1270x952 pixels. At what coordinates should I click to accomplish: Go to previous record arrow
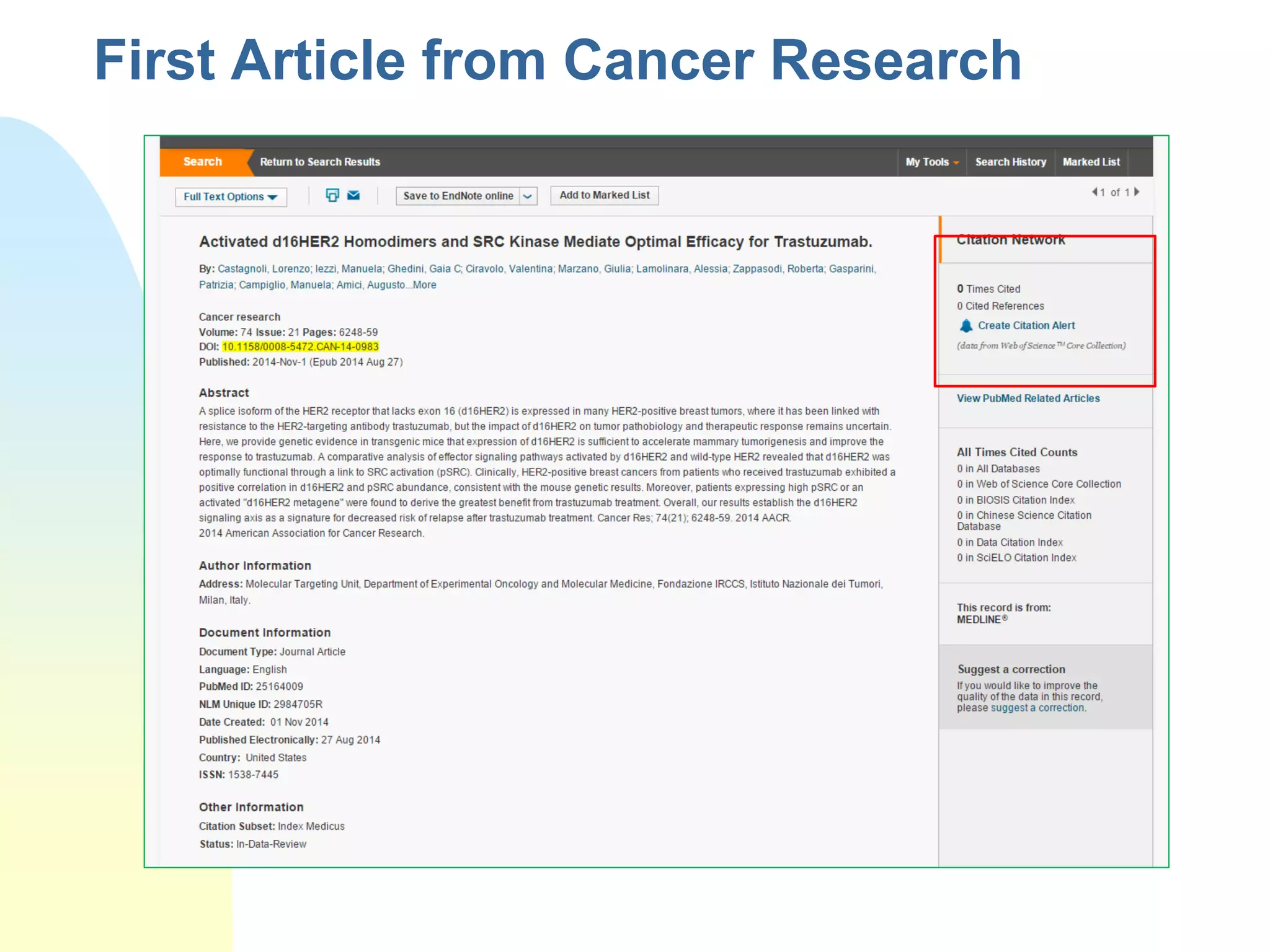1095,192
